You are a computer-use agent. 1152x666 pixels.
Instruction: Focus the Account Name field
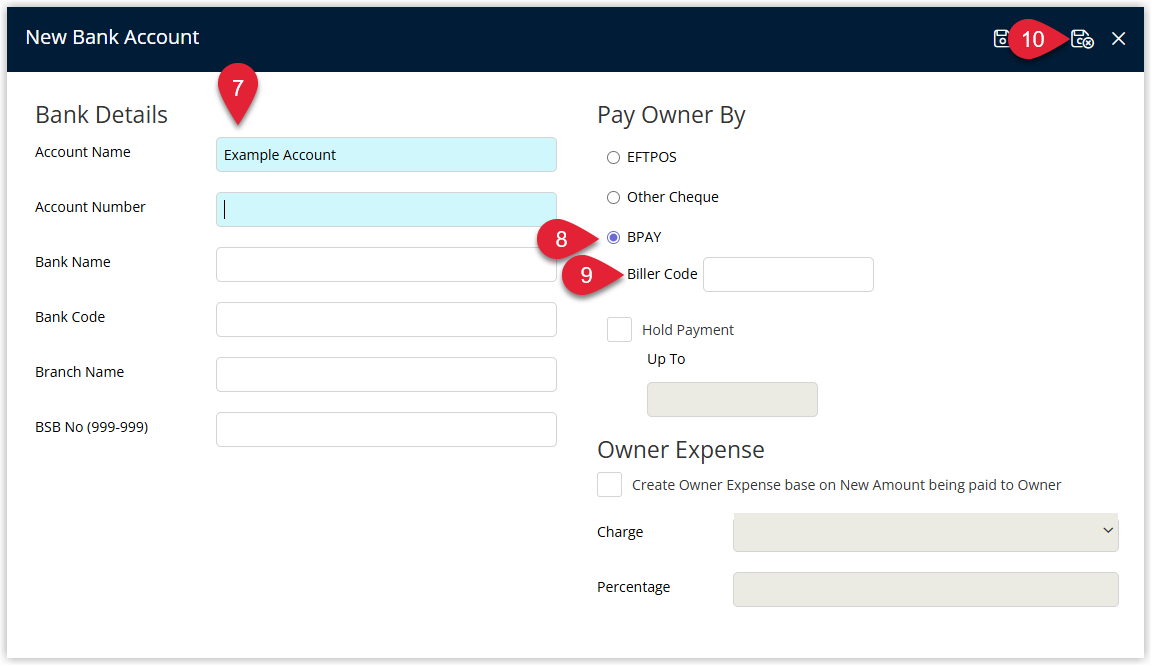click(x=386, y=154)
